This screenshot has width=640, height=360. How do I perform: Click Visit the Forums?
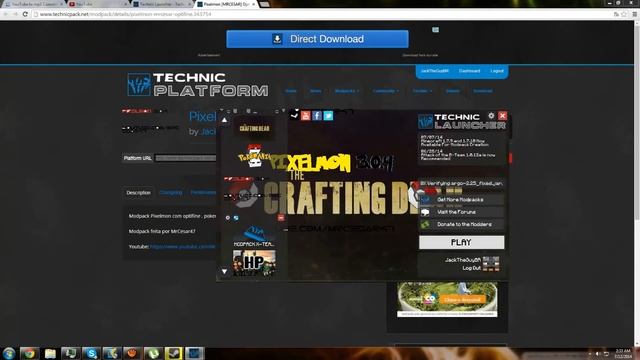(x=461, y=212)
